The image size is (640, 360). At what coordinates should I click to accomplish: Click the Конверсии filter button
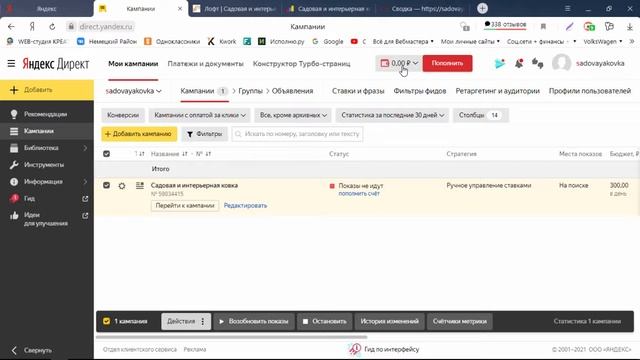point(123,115)
